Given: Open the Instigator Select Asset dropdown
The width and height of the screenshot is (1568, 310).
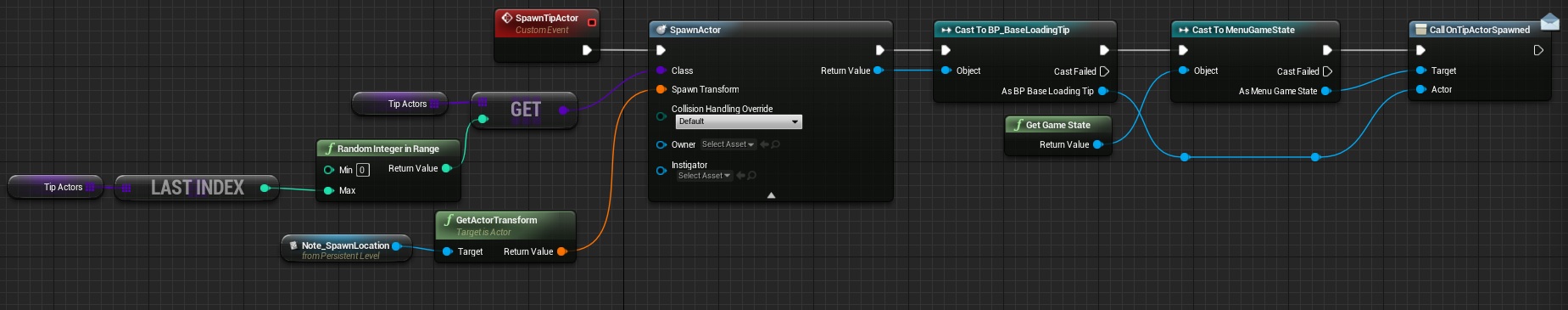Looking at the screenshot, I should click(x=704, y=176).
